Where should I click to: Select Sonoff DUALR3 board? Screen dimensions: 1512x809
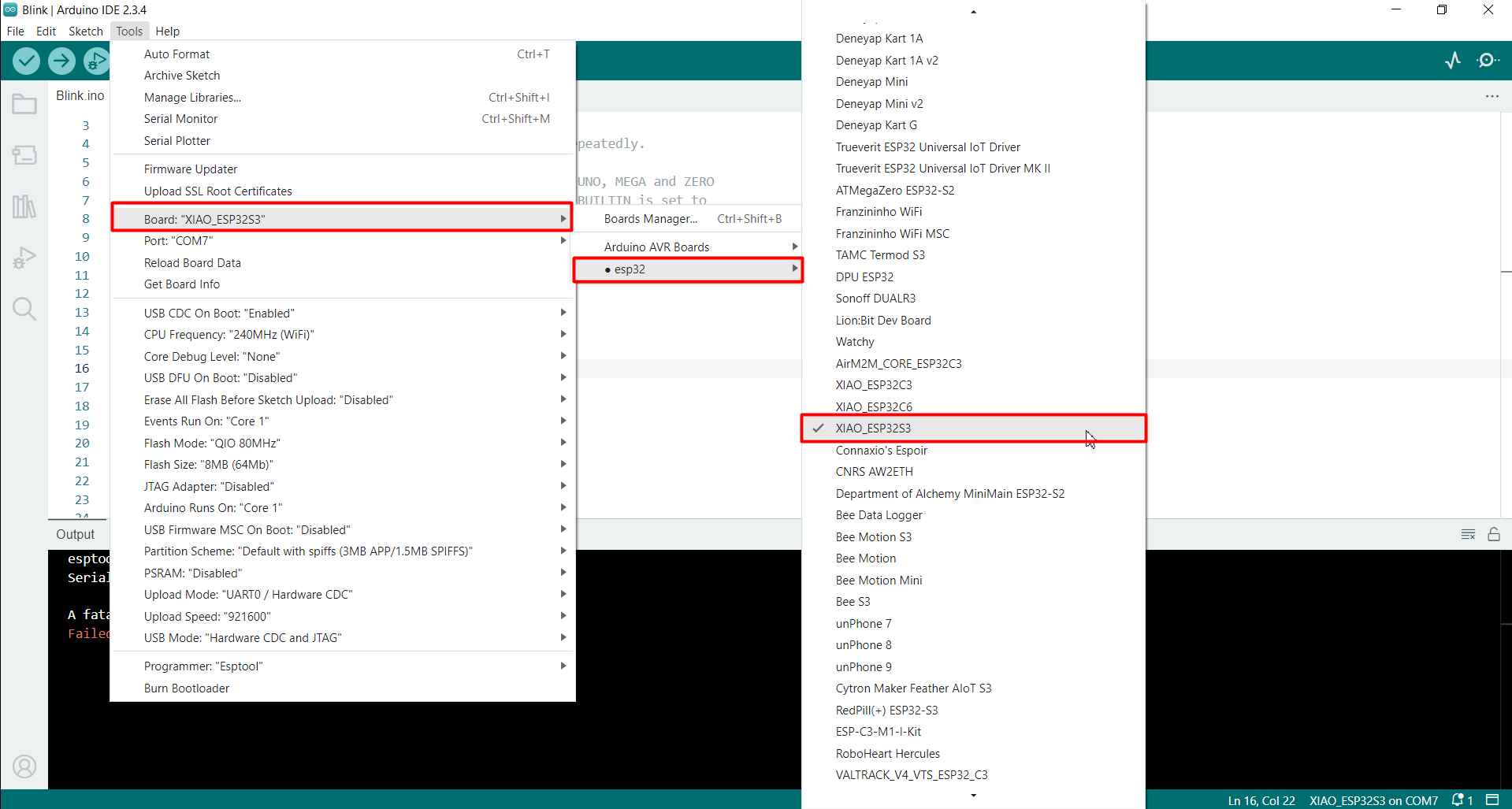coord(973,299)
